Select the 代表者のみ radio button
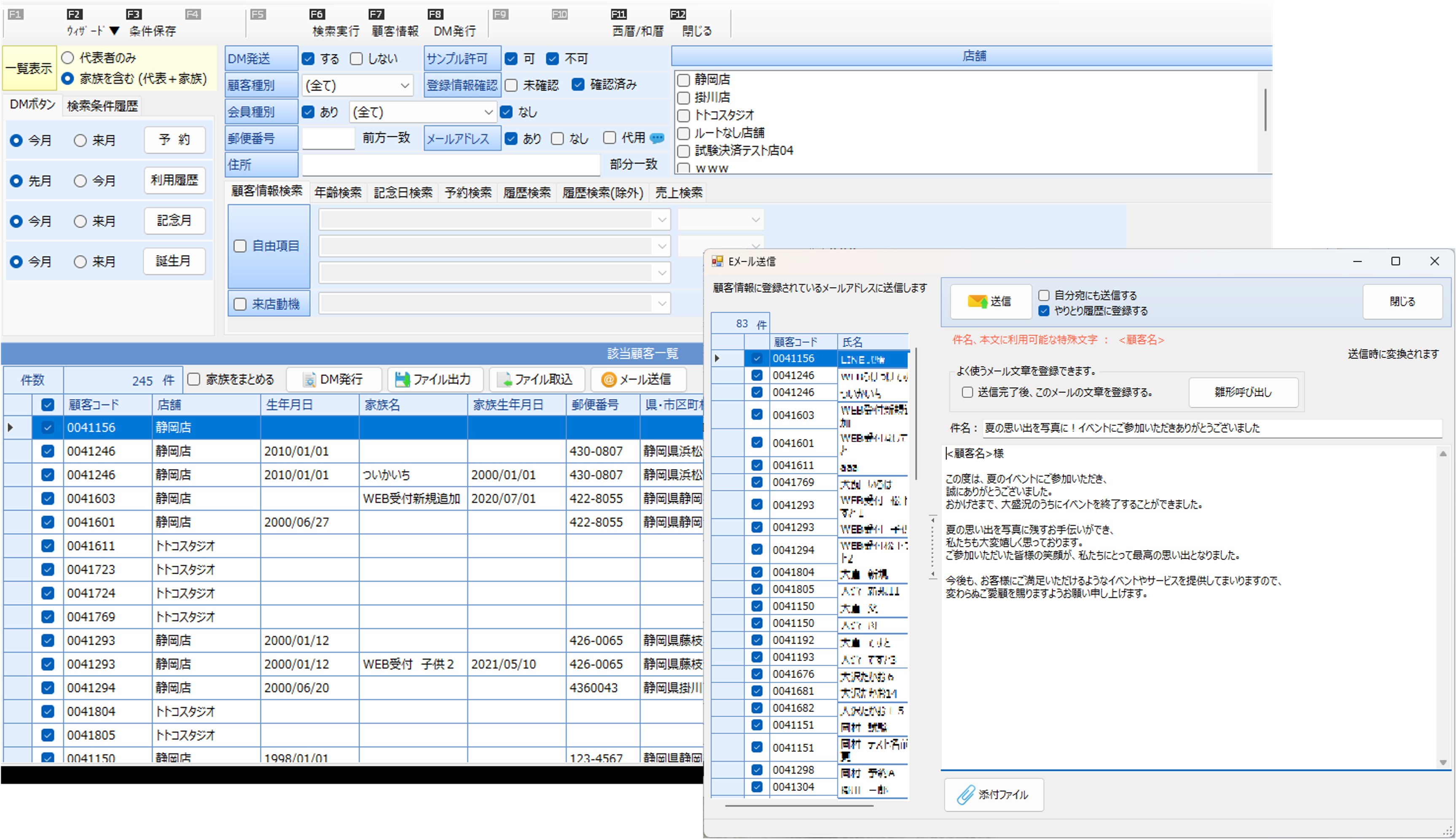 68,58
